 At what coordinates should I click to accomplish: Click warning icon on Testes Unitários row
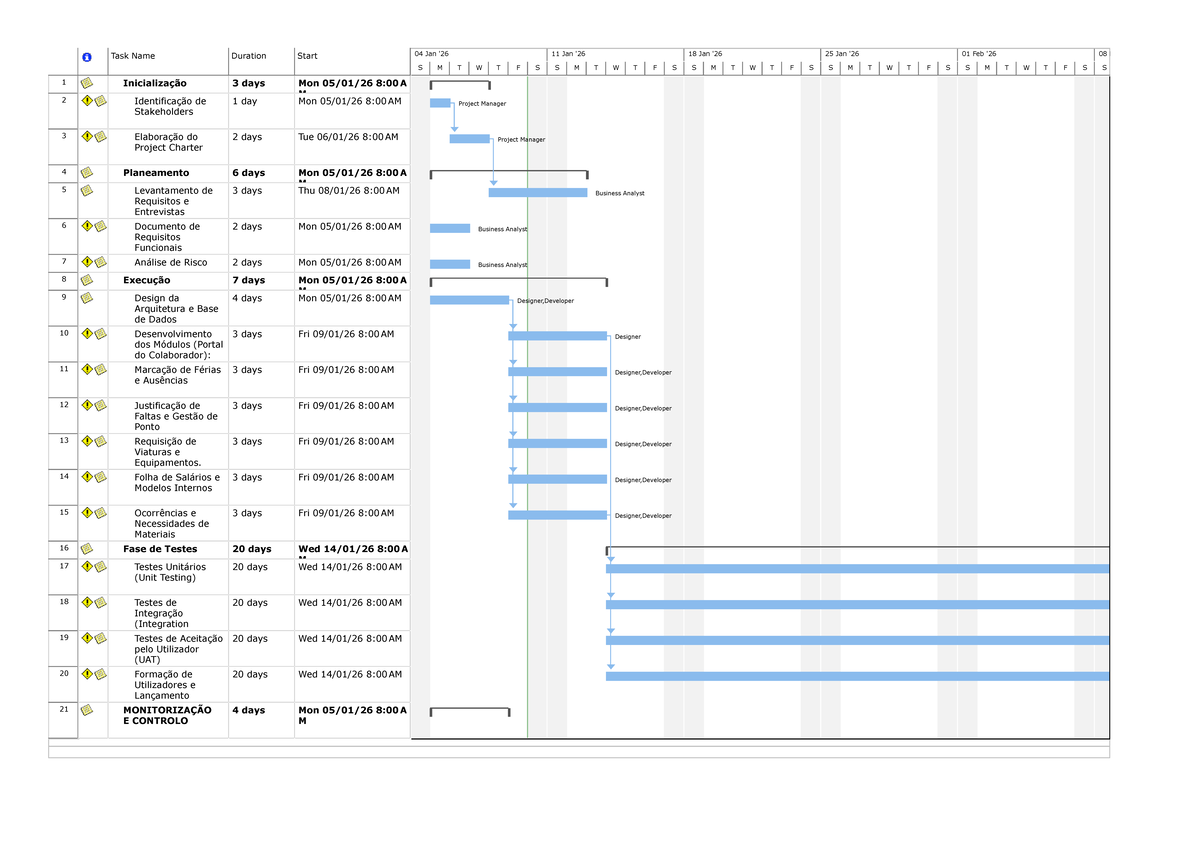click(x=87, y=567)
